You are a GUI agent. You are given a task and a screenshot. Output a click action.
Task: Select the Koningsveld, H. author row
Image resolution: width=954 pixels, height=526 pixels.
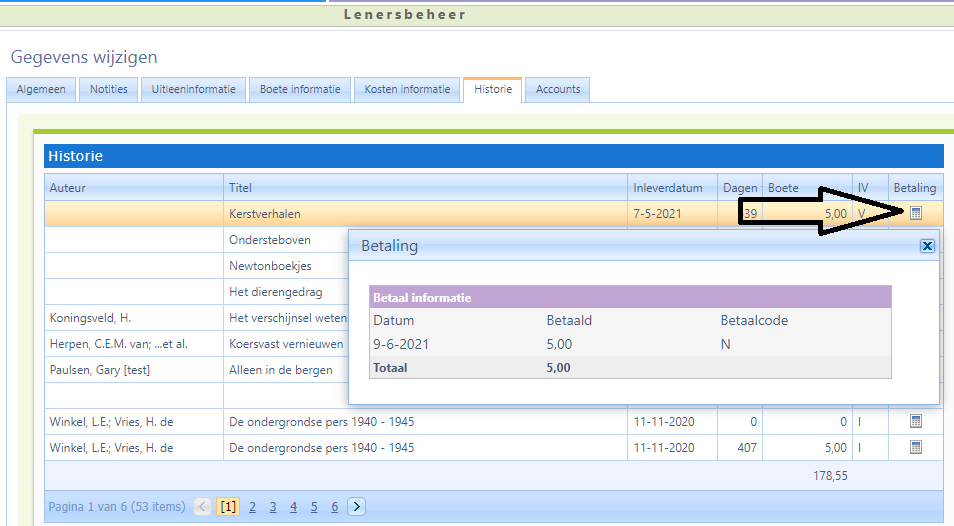[x=91, y=318]
